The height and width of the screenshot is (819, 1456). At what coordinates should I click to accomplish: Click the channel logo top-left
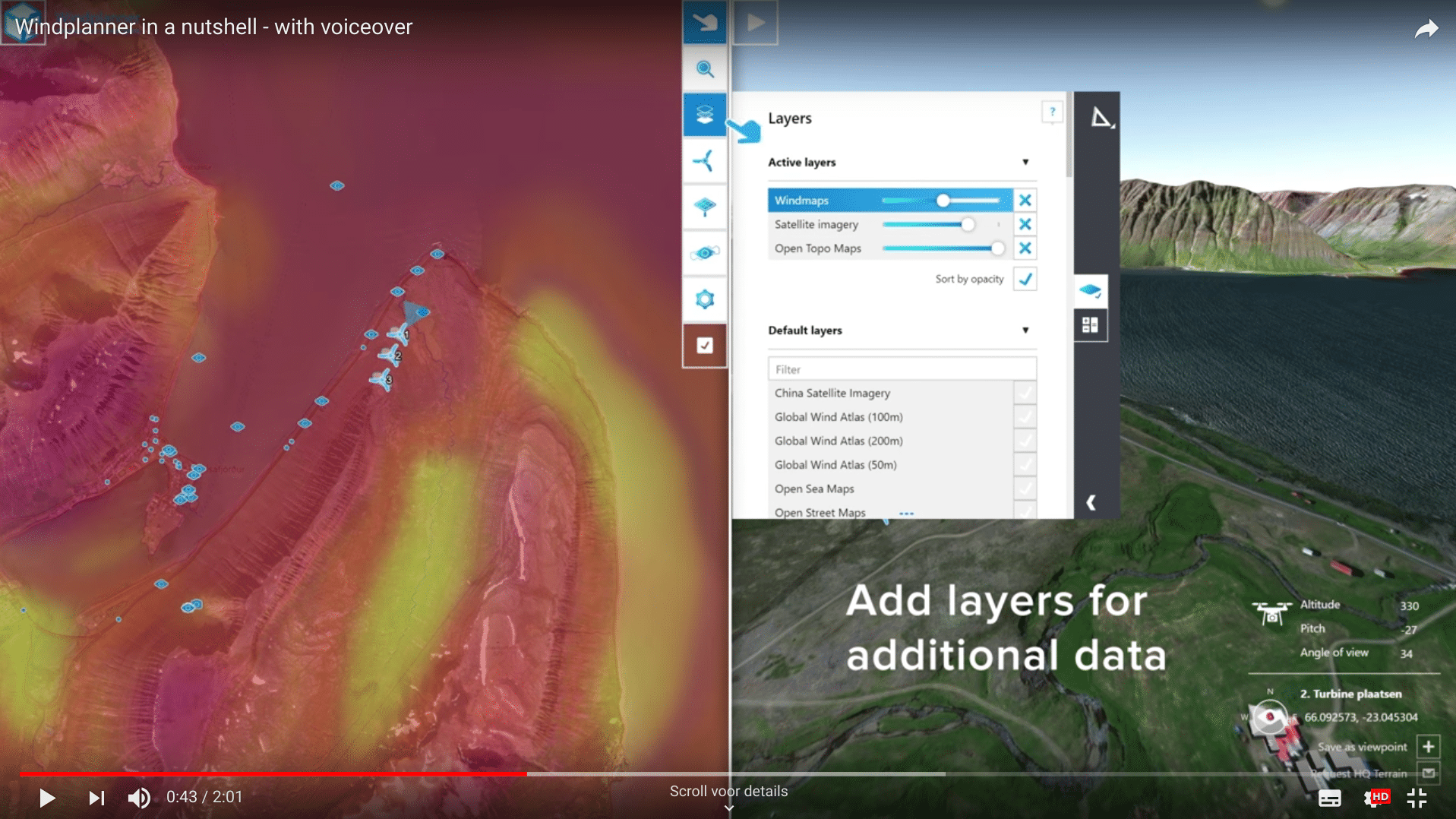pos(23,22)
